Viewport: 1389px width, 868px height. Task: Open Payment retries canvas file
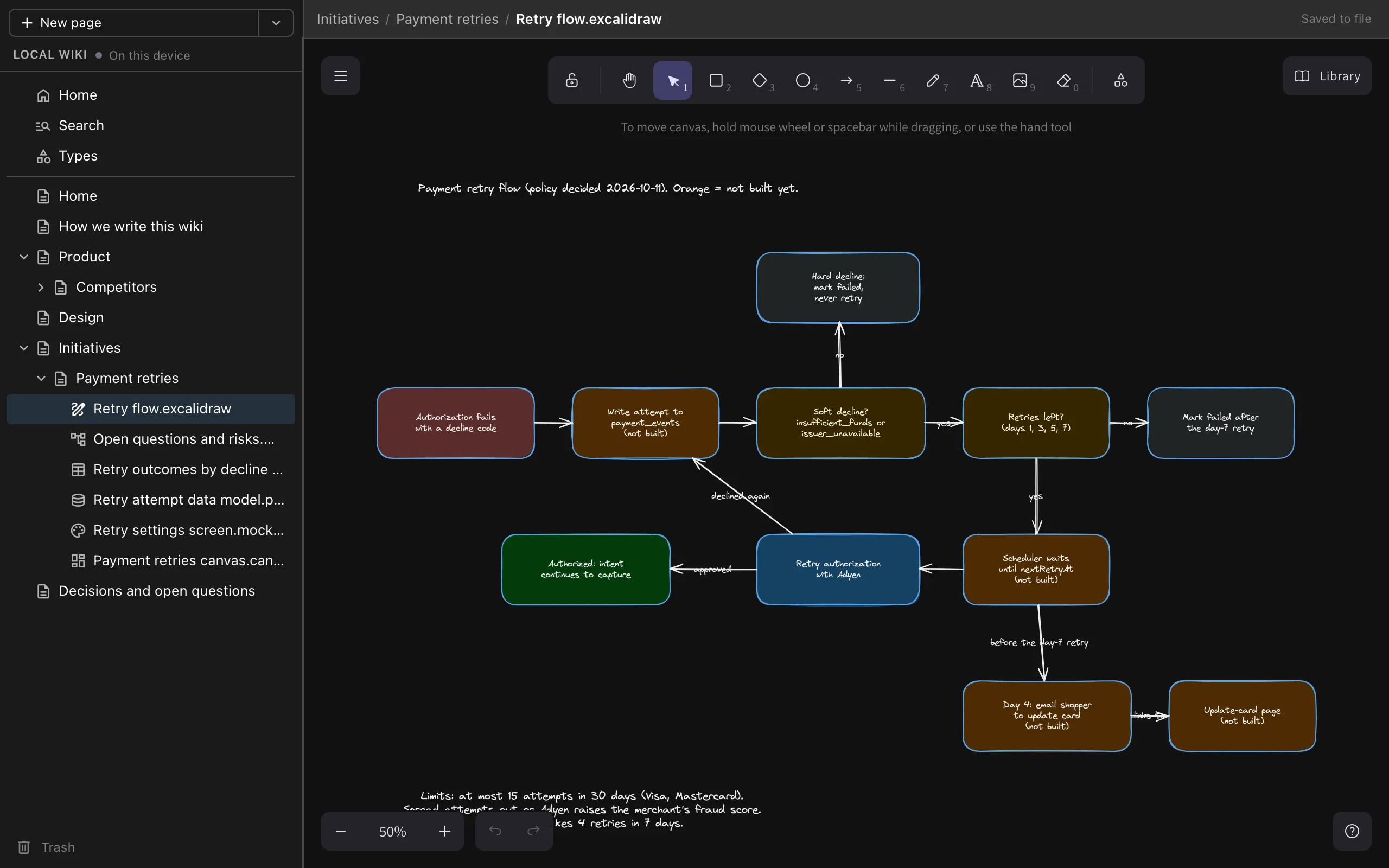(151, 561)
